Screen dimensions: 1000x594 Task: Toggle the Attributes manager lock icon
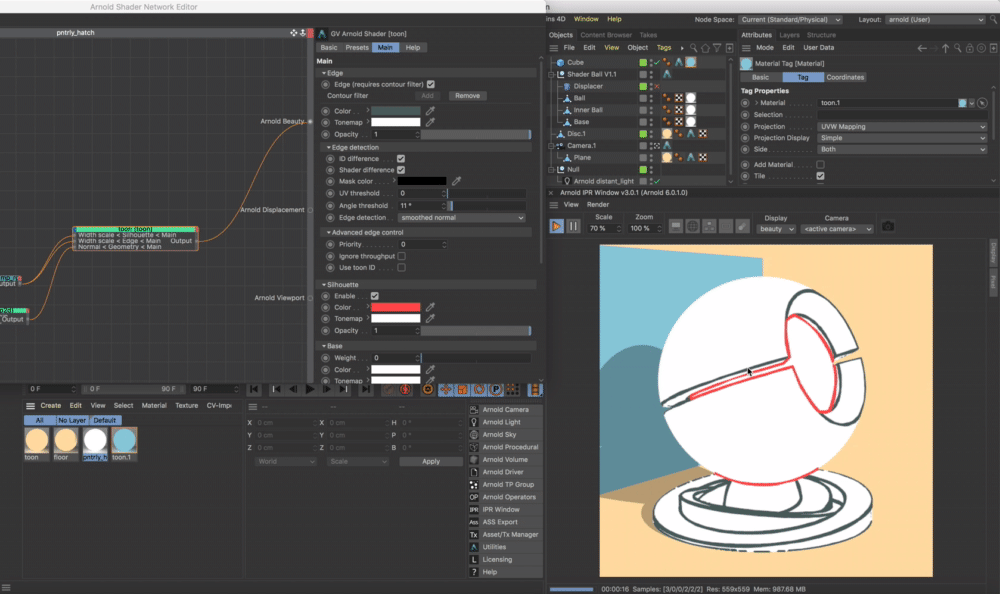(x=969, y=48)
